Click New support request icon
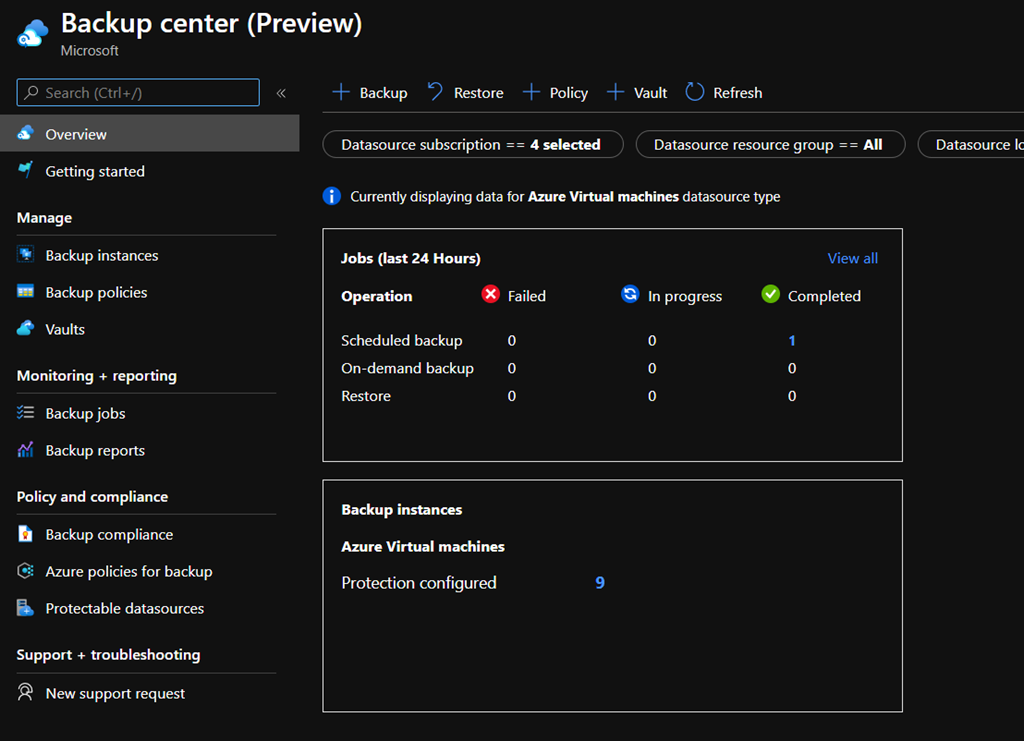This screenshot has width=1024, height=741. tap(26, 693)
